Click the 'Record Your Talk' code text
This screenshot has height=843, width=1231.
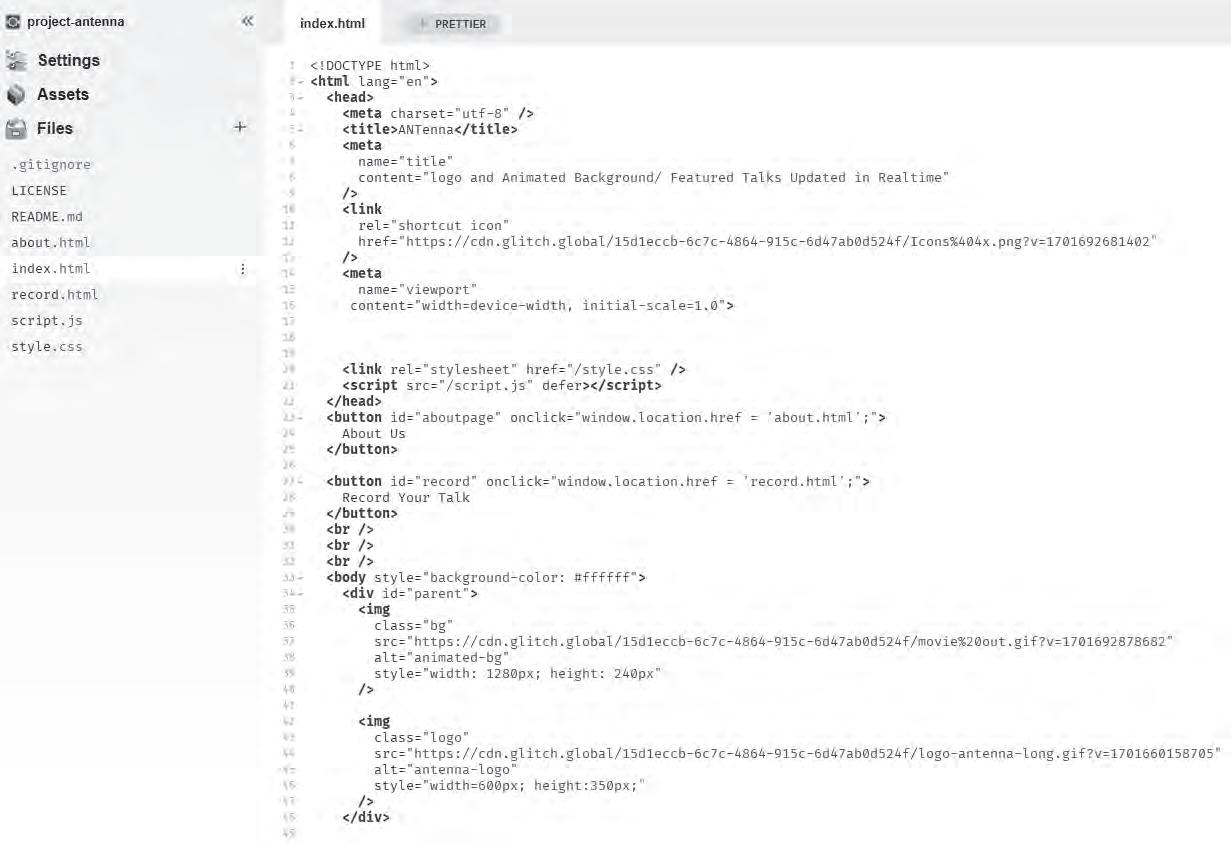(406, 498)
